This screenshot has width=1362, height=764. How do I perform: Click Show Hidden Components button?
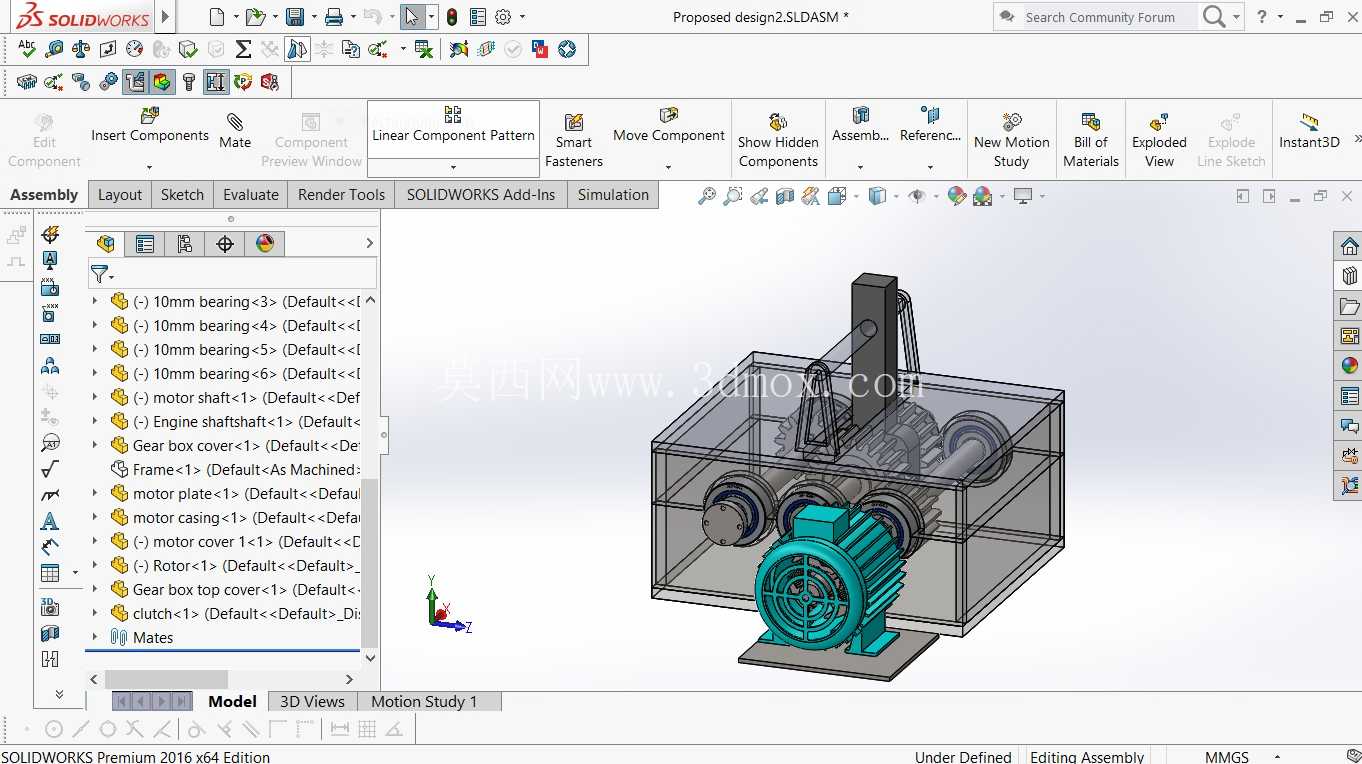point(778,140)
